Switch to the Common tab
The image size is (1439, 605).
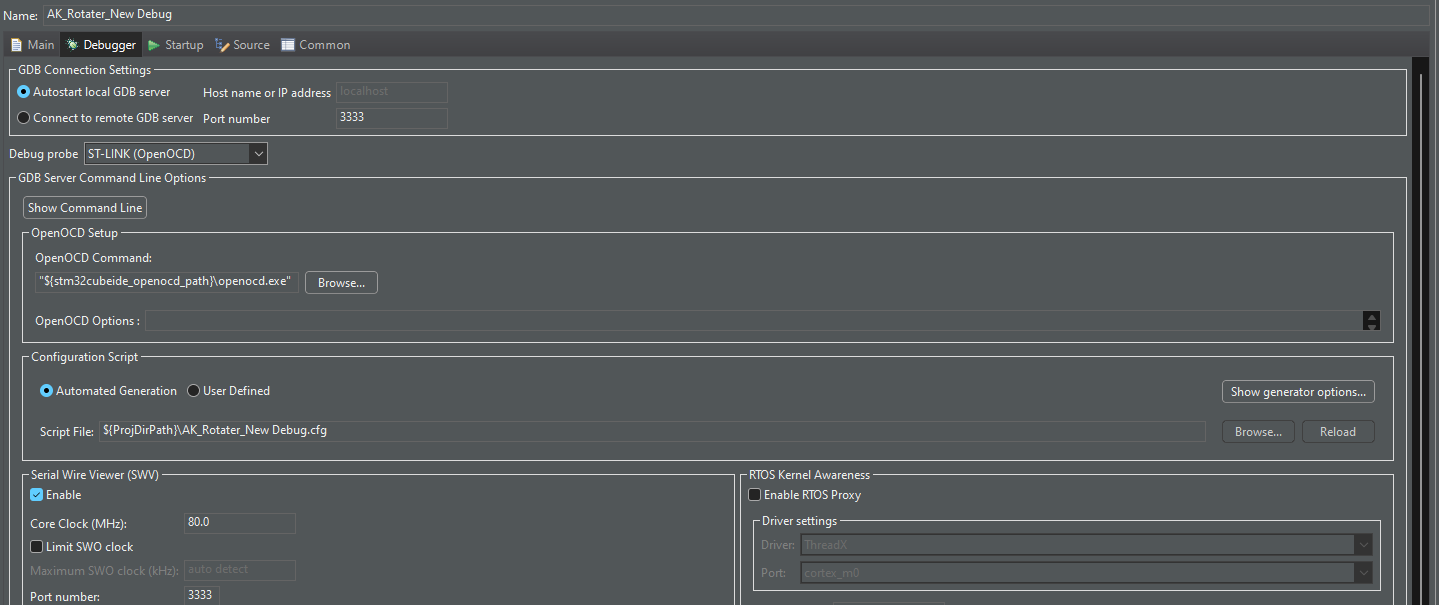[316, 44]
